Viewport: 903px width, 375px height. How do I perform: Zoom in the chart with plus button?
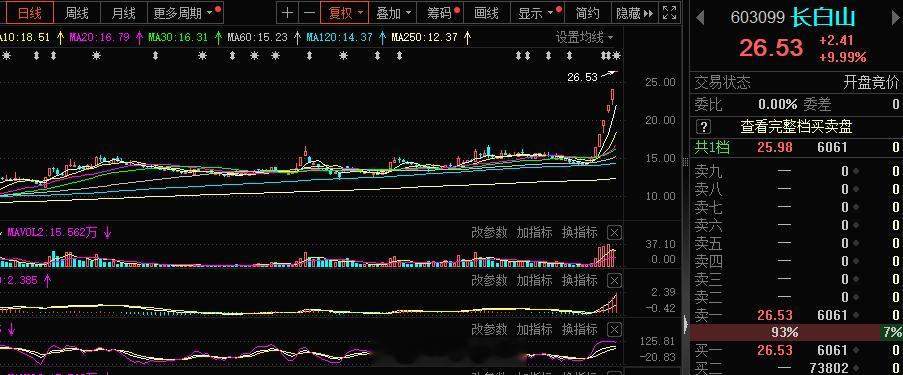point(288,13)
